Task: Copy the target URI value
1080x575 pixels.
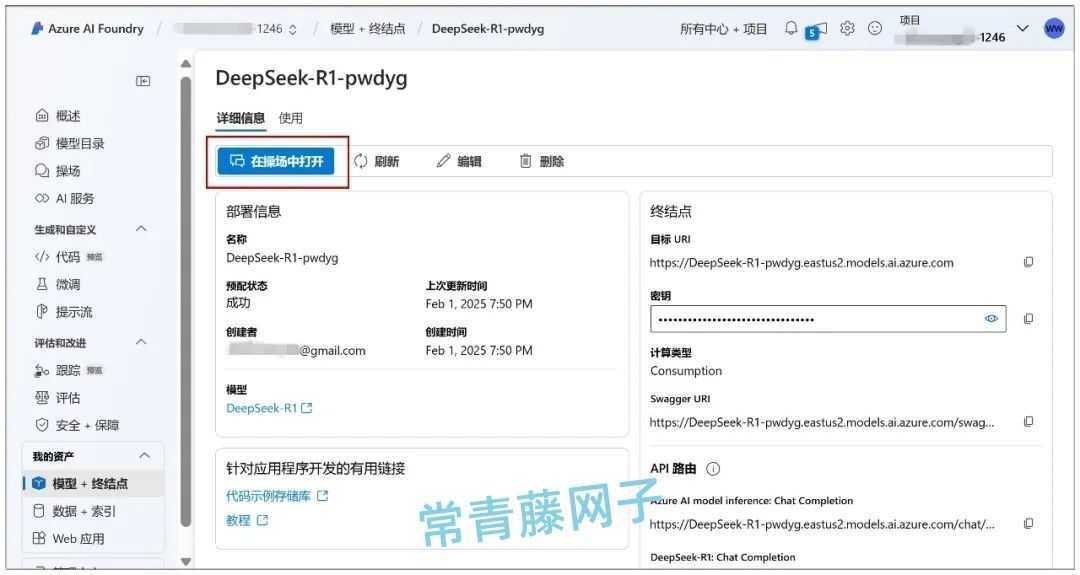Action: pyautogui.click(x=1028, y=262)
